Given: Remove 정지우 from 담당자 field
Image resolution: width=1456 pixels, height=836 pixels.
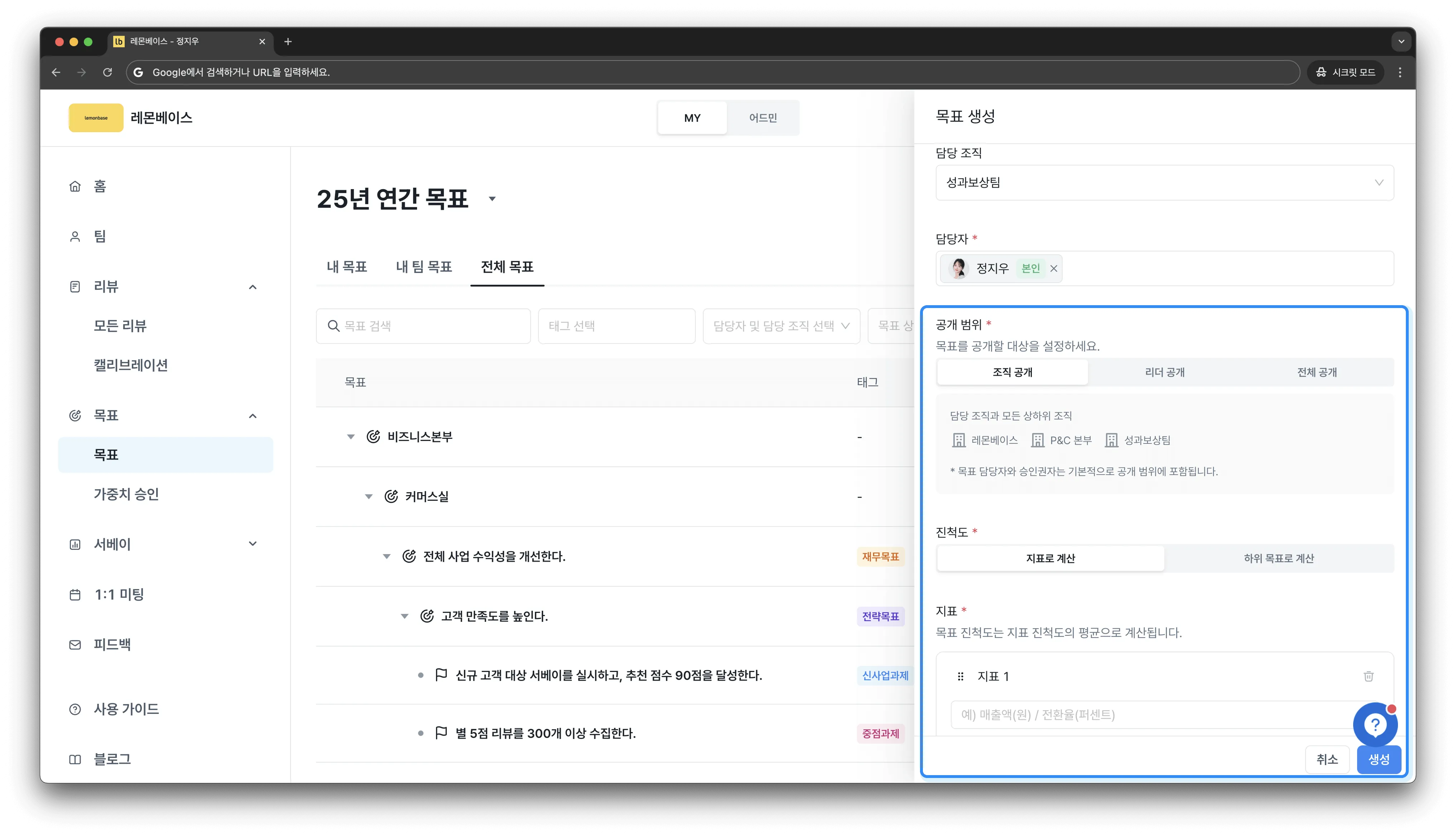Looking at the screenshot, I should 1054,268.
